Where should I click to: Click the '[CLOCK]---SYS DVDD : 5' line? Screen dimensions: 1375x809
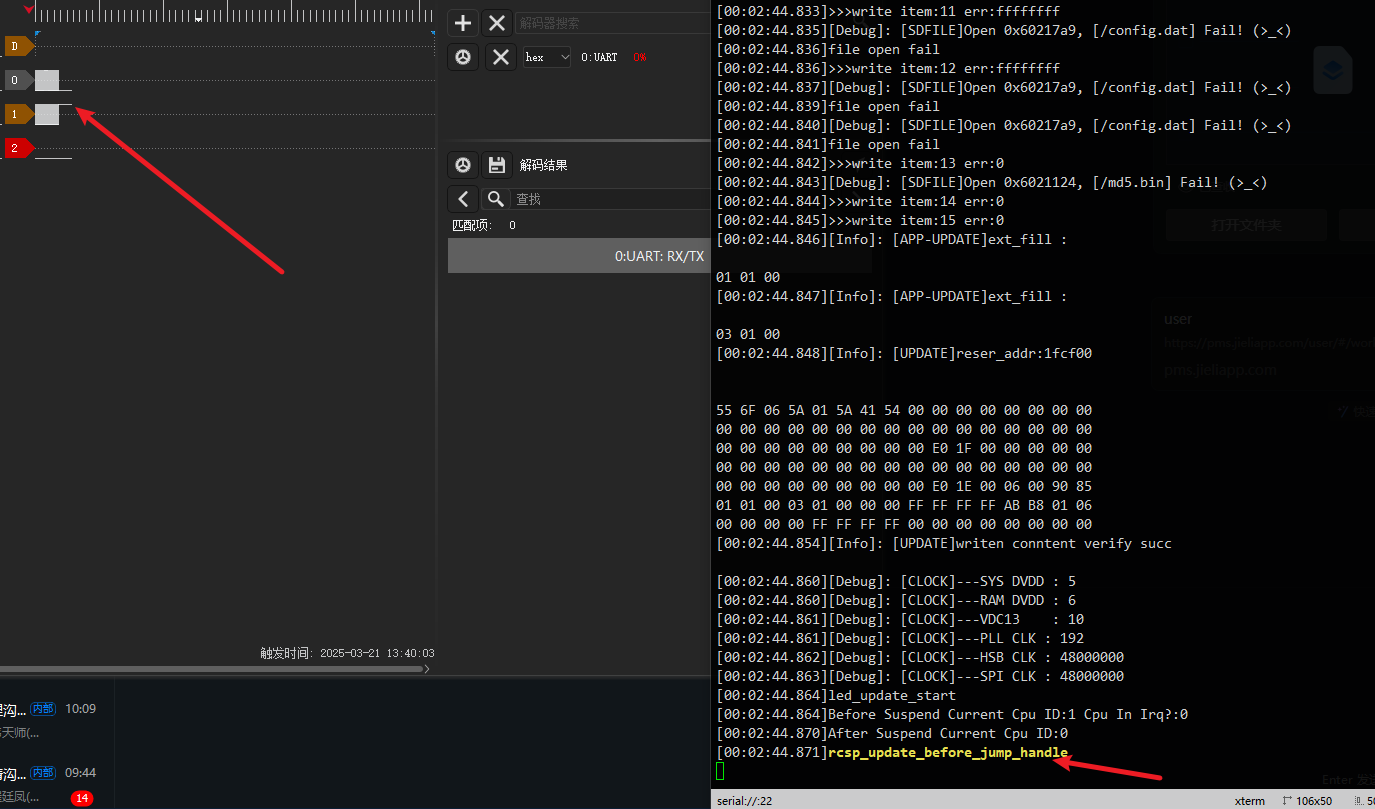tap(896, 582)
